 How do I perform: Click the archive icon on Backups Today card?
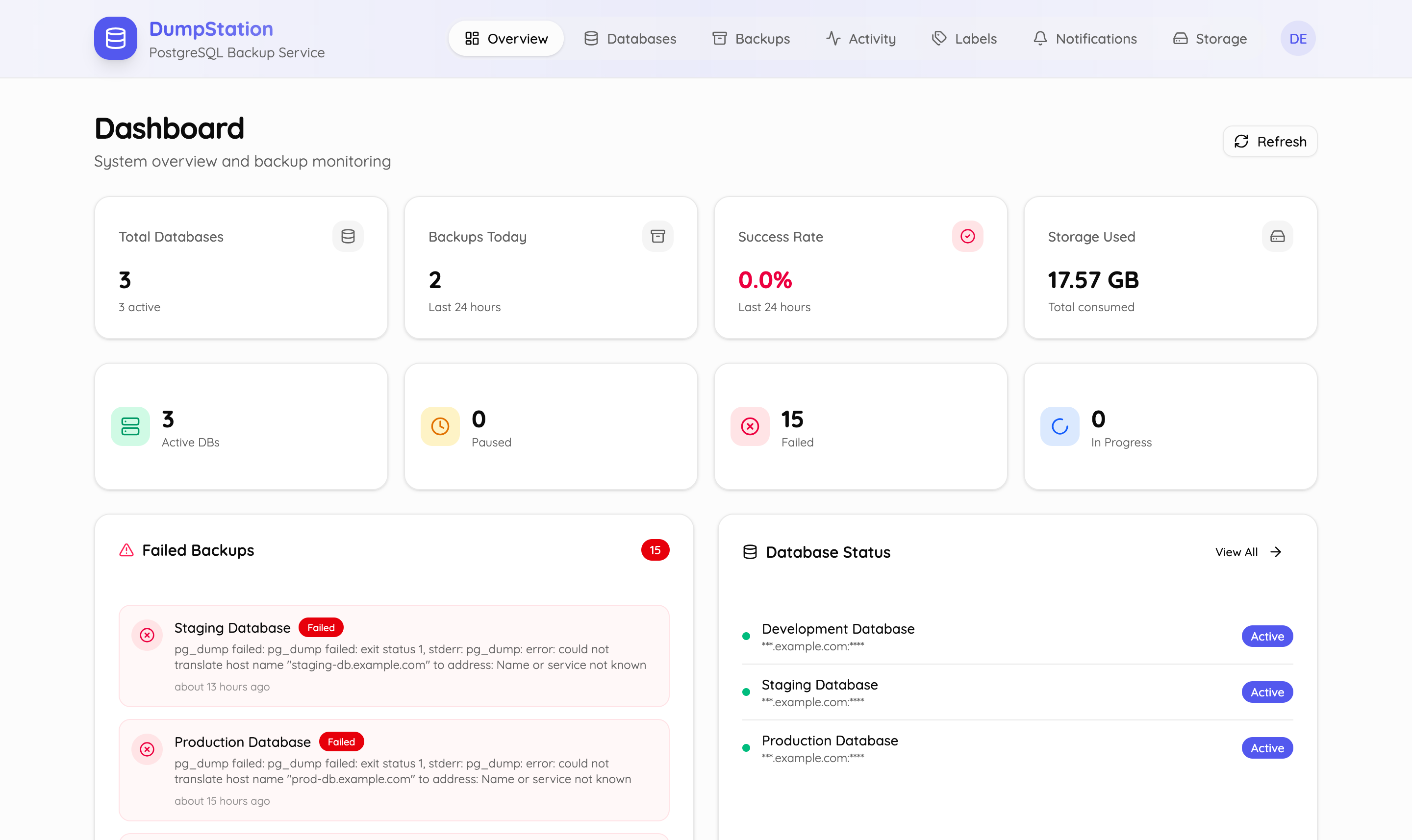click(657, 236)
